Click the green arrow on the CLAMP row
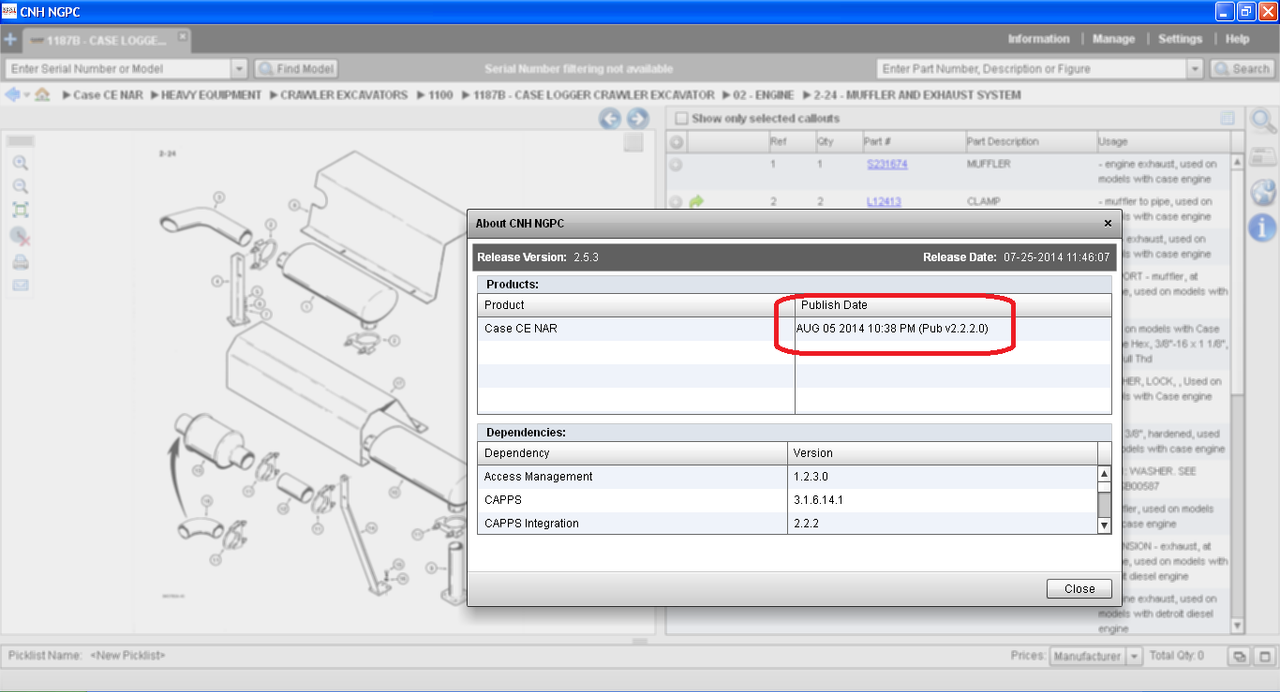1280x692 pixels. click(x=697, y=202)
